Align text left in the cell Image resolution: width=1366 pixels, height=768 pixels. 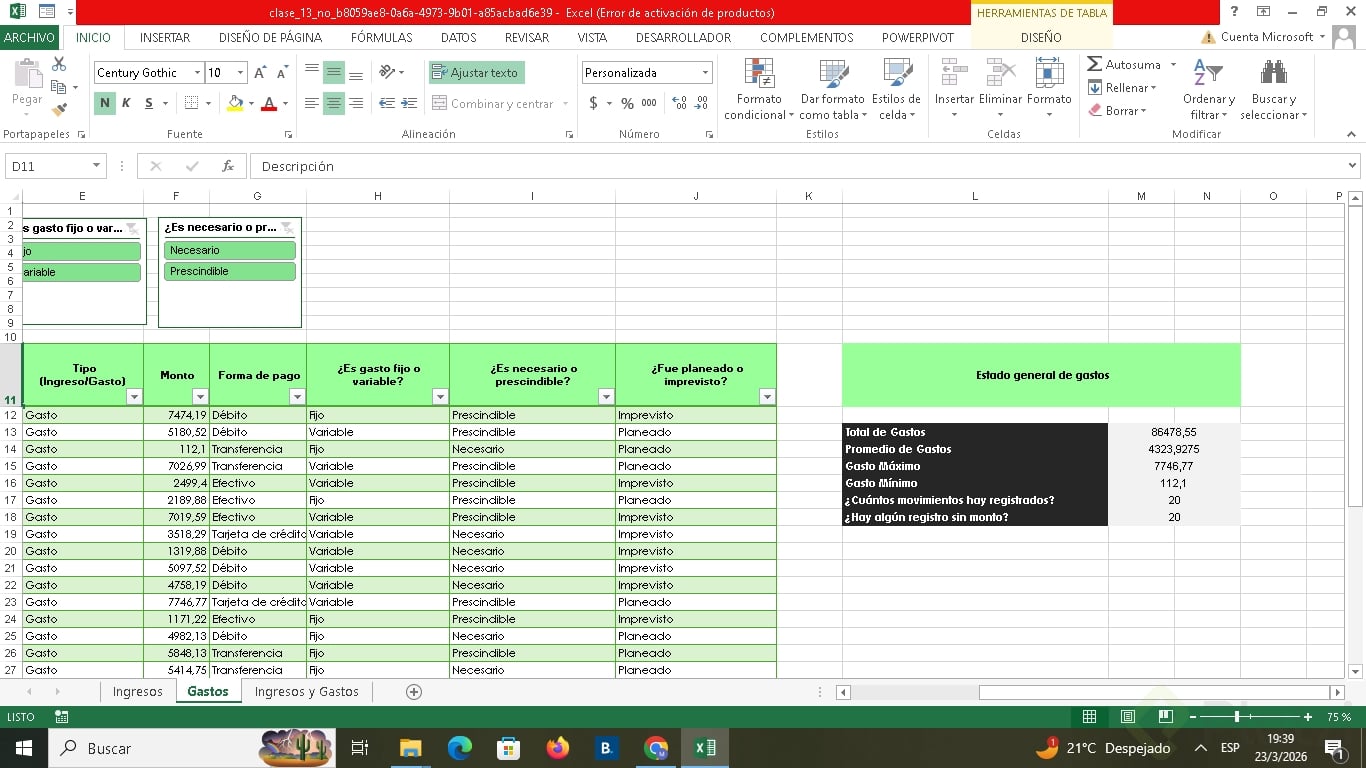click(x=312, y=103)
